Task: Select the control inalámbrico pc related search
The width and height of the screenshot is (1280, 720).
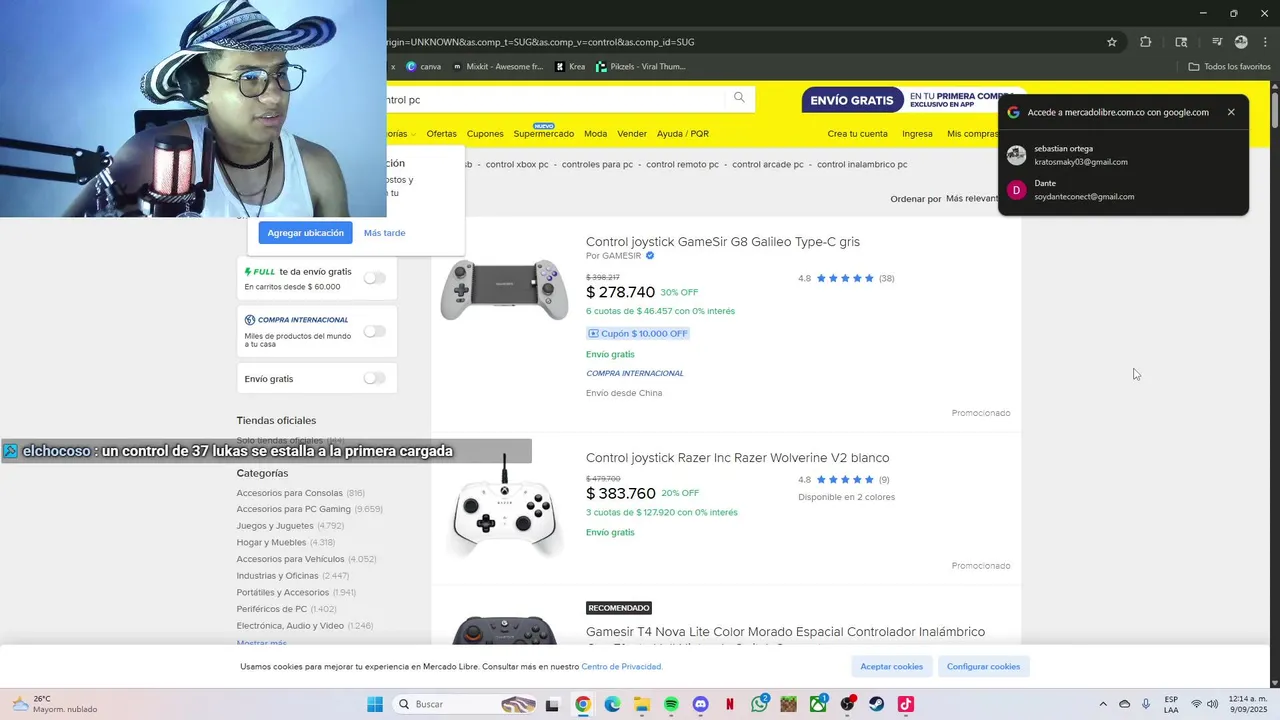Action: click(862, 164)
